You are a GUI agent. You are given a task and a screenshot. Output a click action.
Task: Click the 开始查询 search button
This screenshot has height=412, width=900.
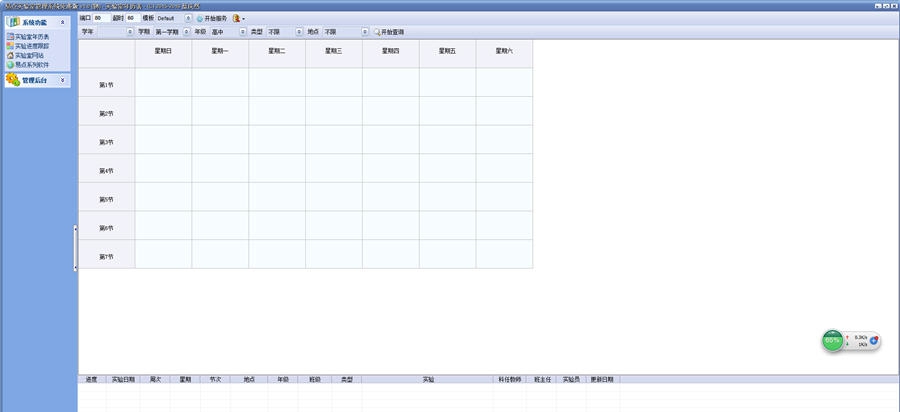389,32
